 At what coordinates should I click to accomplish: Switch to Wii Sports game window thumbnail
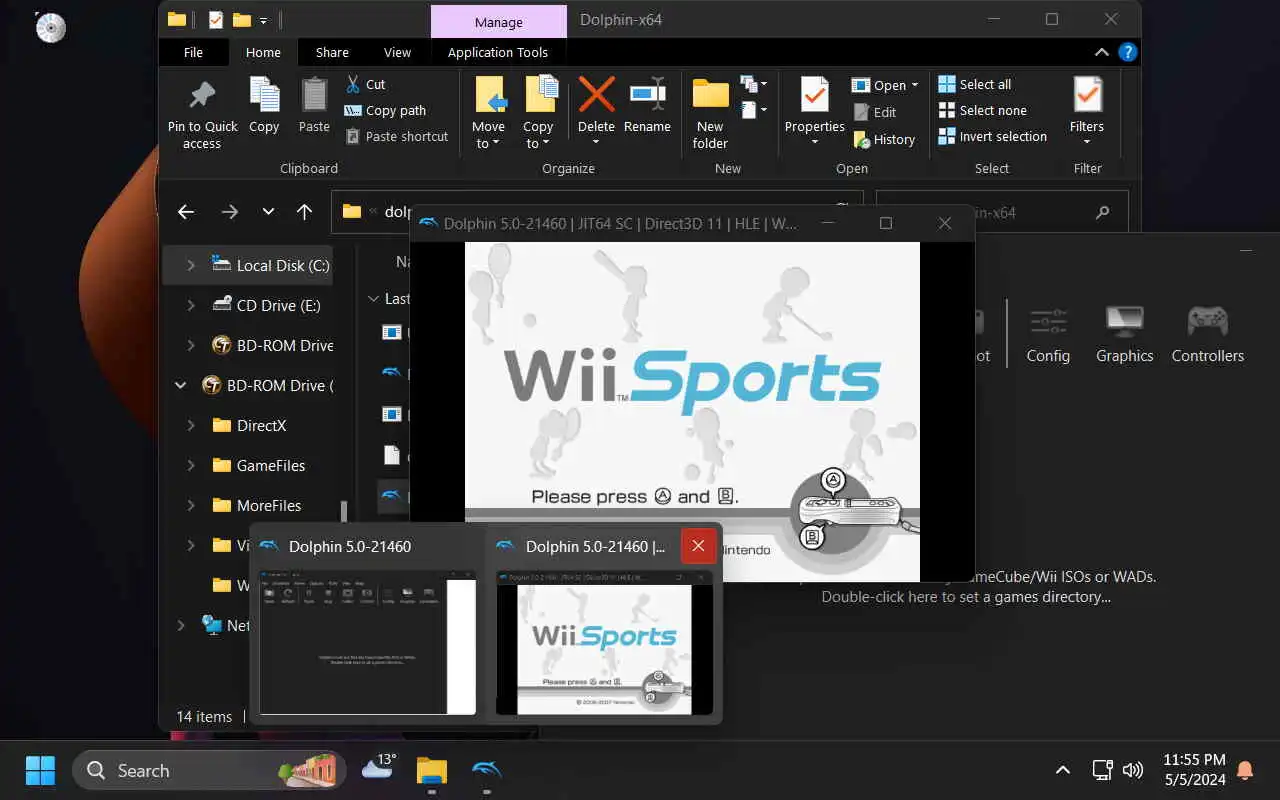604,642
